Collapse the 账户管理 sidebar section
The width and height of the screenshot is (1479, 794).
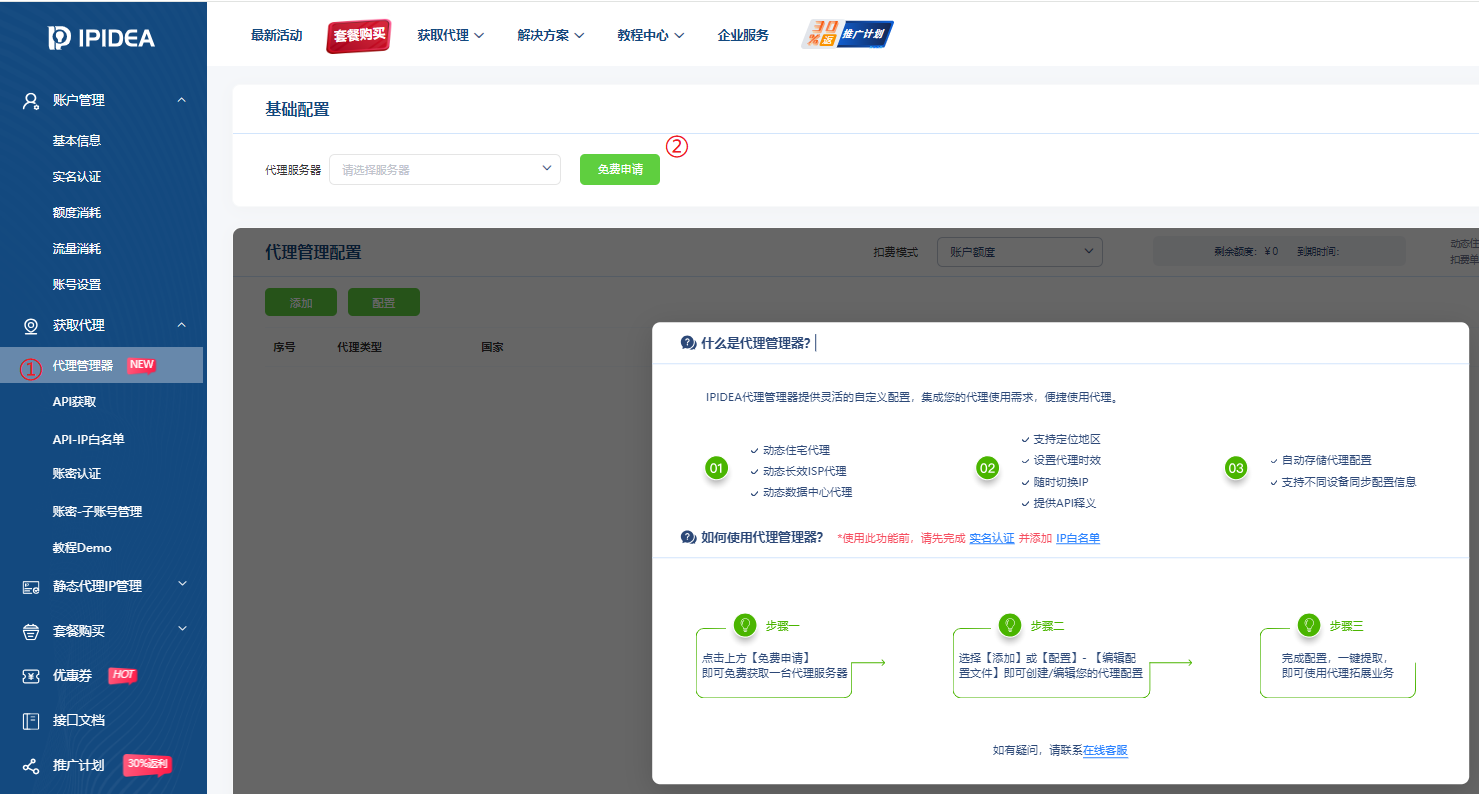pyautogui.click(x=181, y=100)
